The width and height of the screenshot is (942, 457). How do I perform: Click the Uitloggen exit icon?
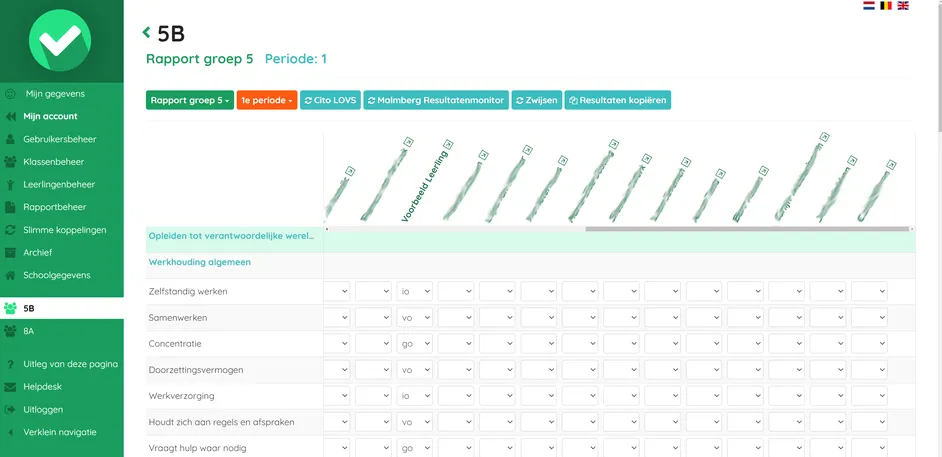(x=10, y=410)
